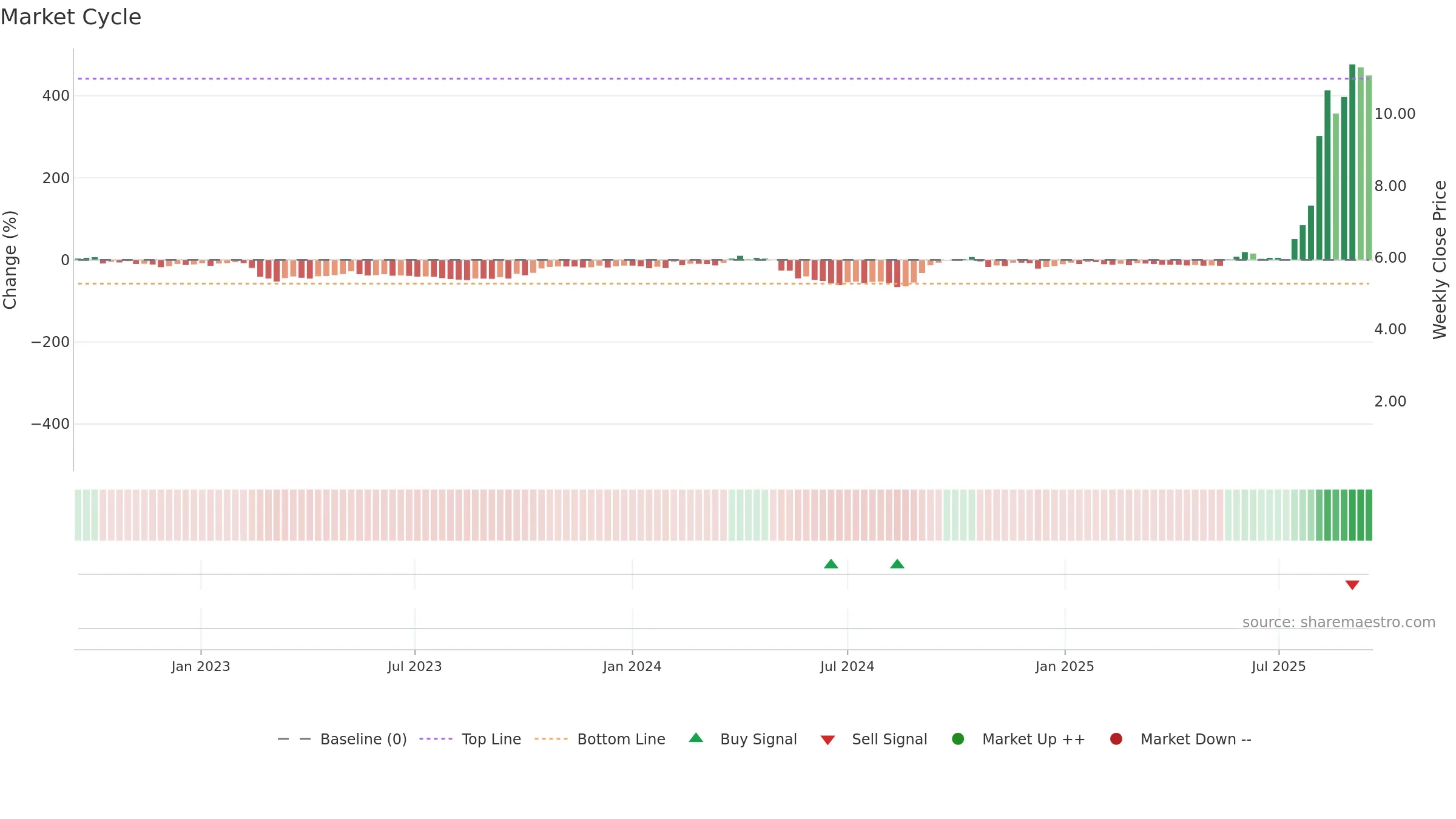
Task: Click the −400 tick on Change axis
Action: coord(50,424)
